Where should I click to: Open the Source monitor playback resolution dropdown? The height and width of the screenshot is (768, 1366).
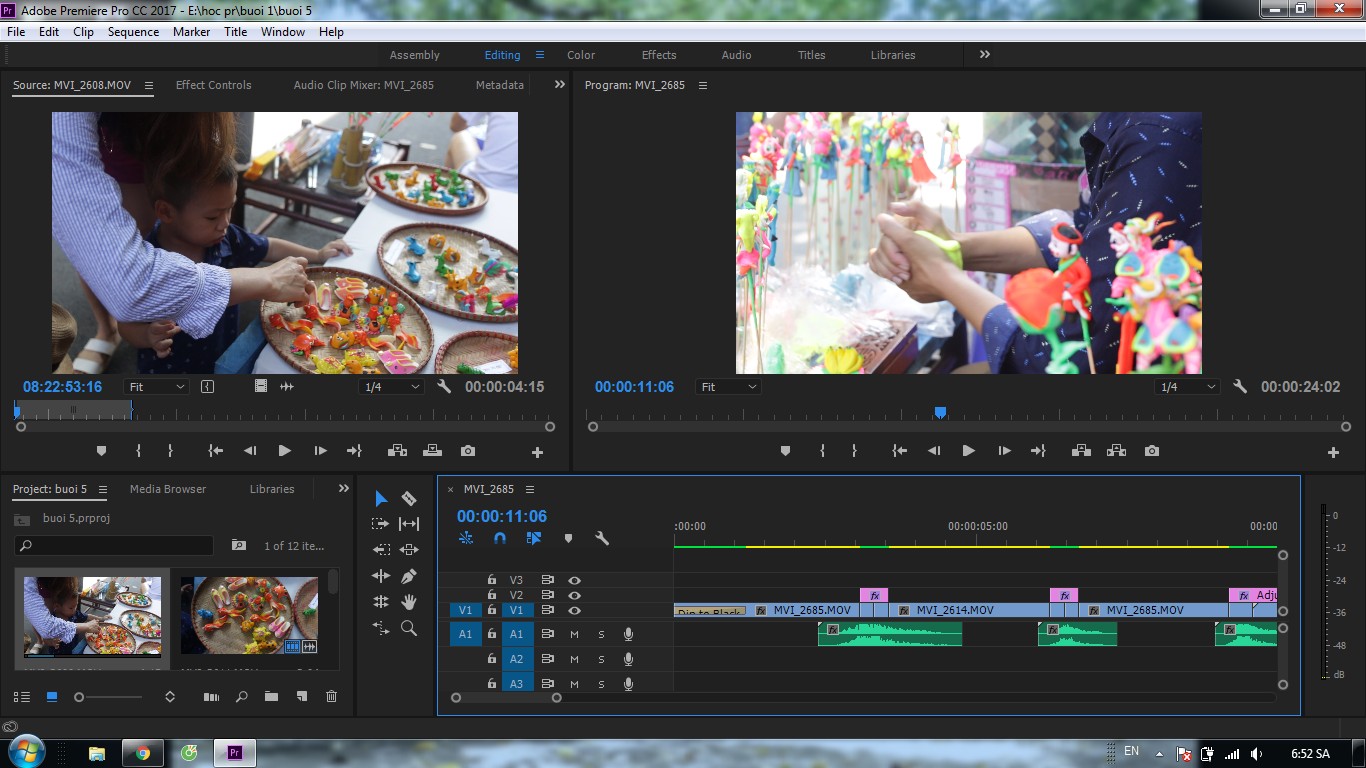coord(391,387)
